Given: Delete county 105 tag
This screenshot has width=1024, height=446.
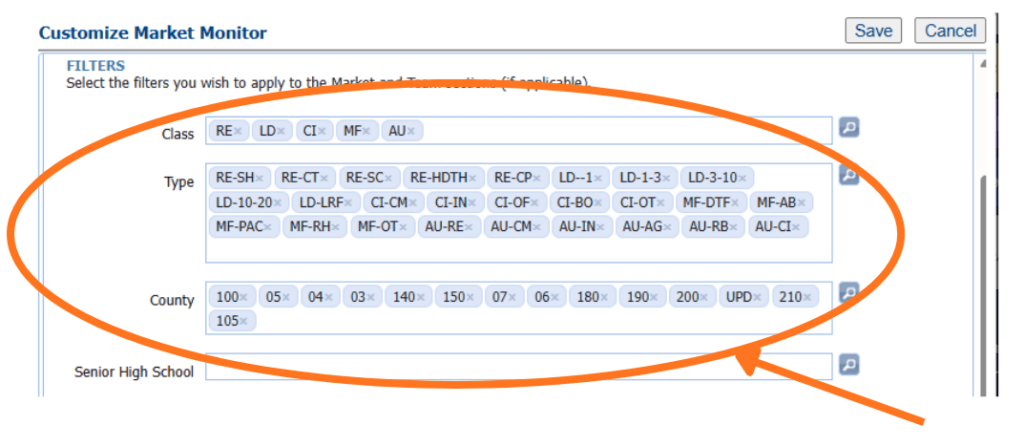Looking at the screenshot, I should pyautogui.click(x=246, y=322).
